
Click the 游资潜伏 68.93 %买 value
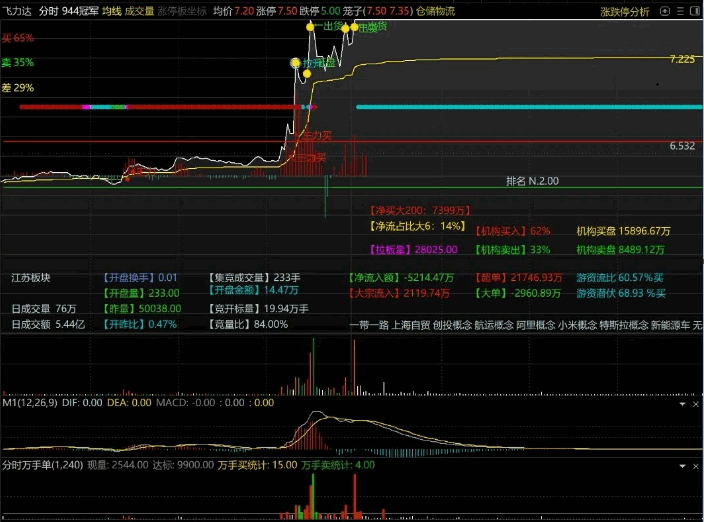pyautogui.click(x=621, y=293)
